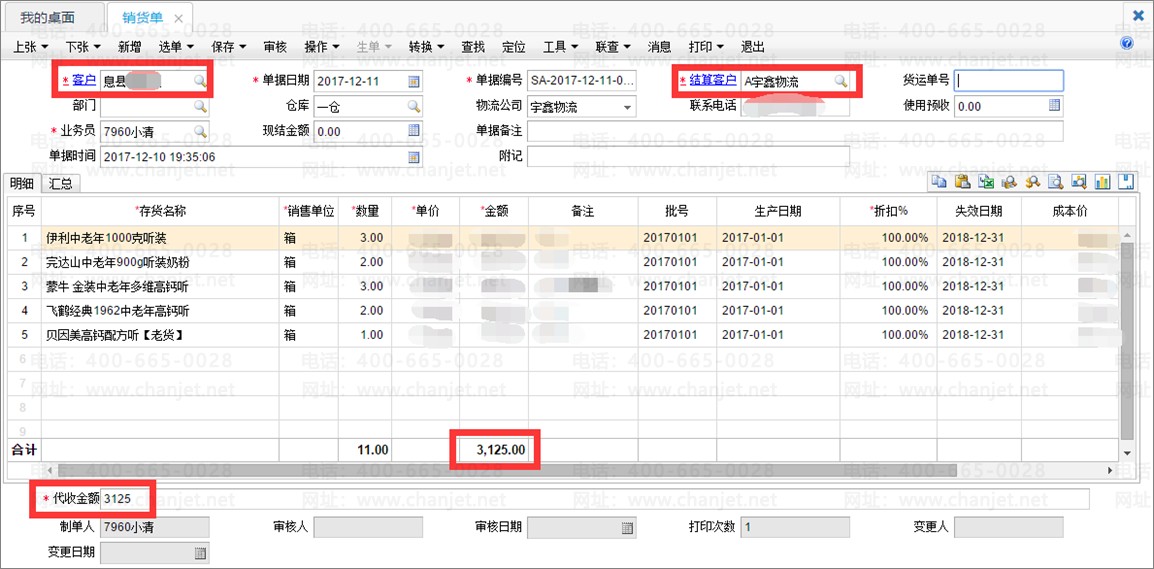Switch to the 汇总 tab
This screenshot has height=569, width=1154.
[x=60, y=184]
